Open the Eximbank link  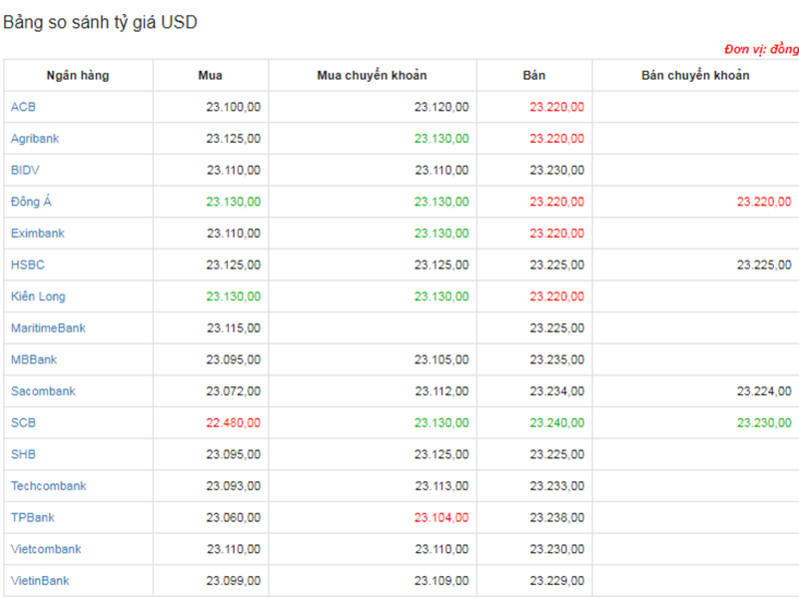pyautogui.click(x=37, y=233)
